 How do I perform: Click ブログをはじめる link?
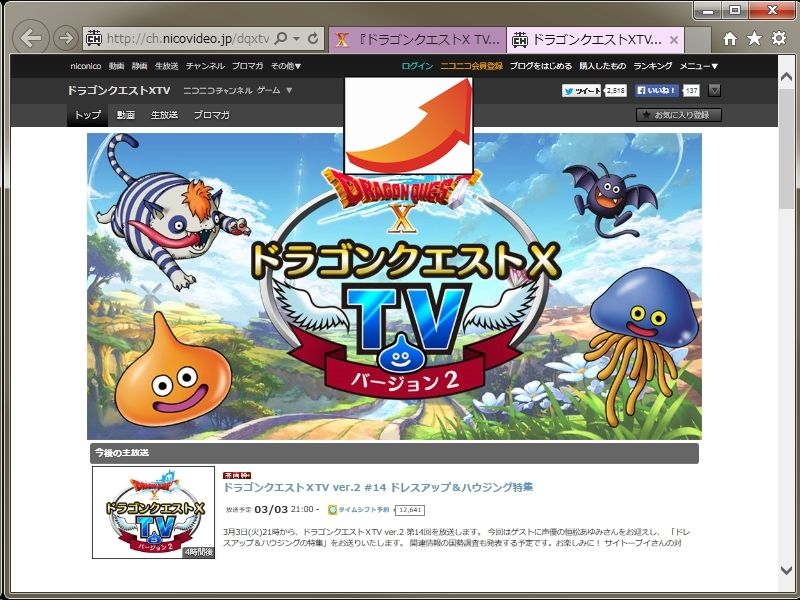tap(541, 66)
